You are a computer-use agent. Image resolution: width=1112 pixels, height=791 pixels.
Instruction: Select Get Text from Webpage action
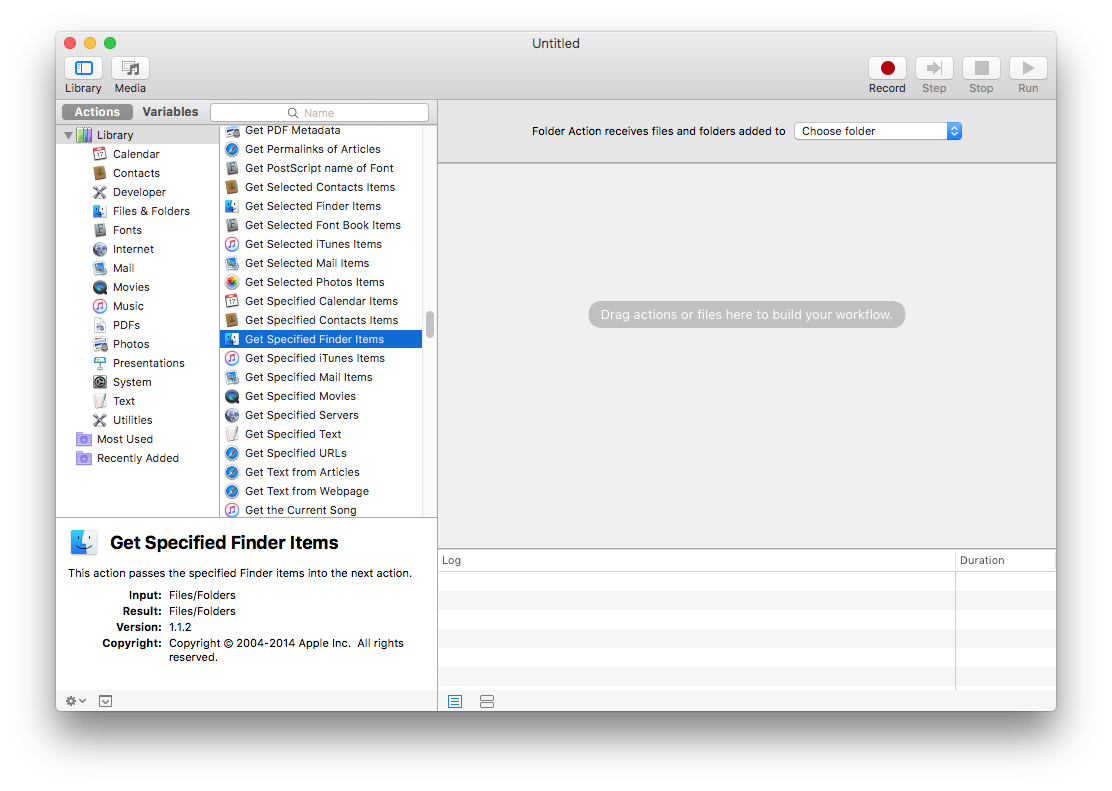[321, 492]
